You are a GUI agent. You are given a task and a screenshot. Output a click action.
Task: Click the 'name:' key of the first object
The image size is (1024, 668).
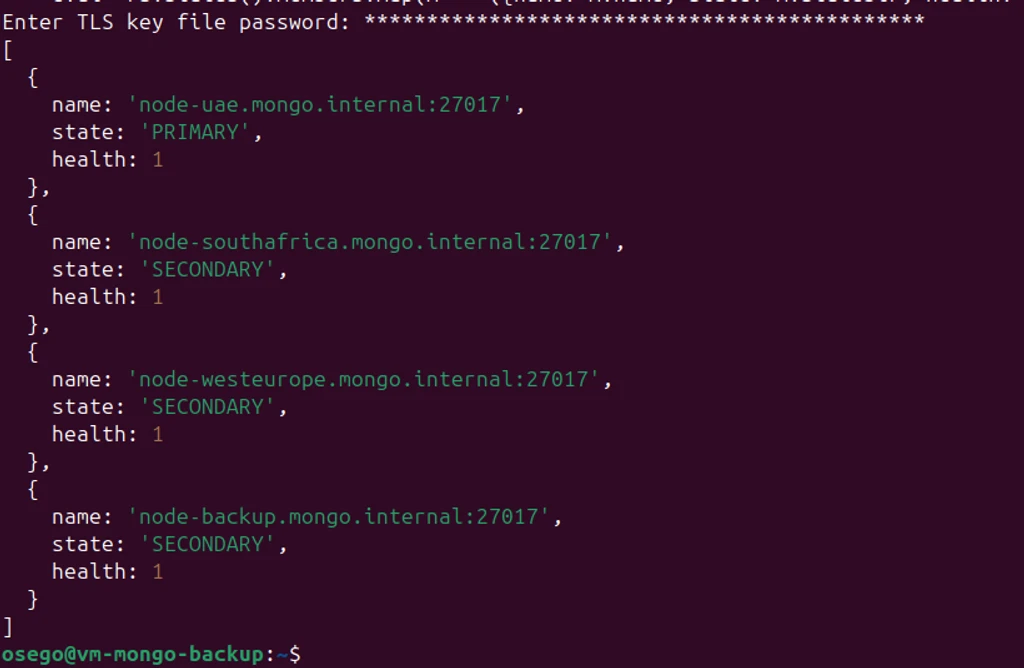coord(82,105)
